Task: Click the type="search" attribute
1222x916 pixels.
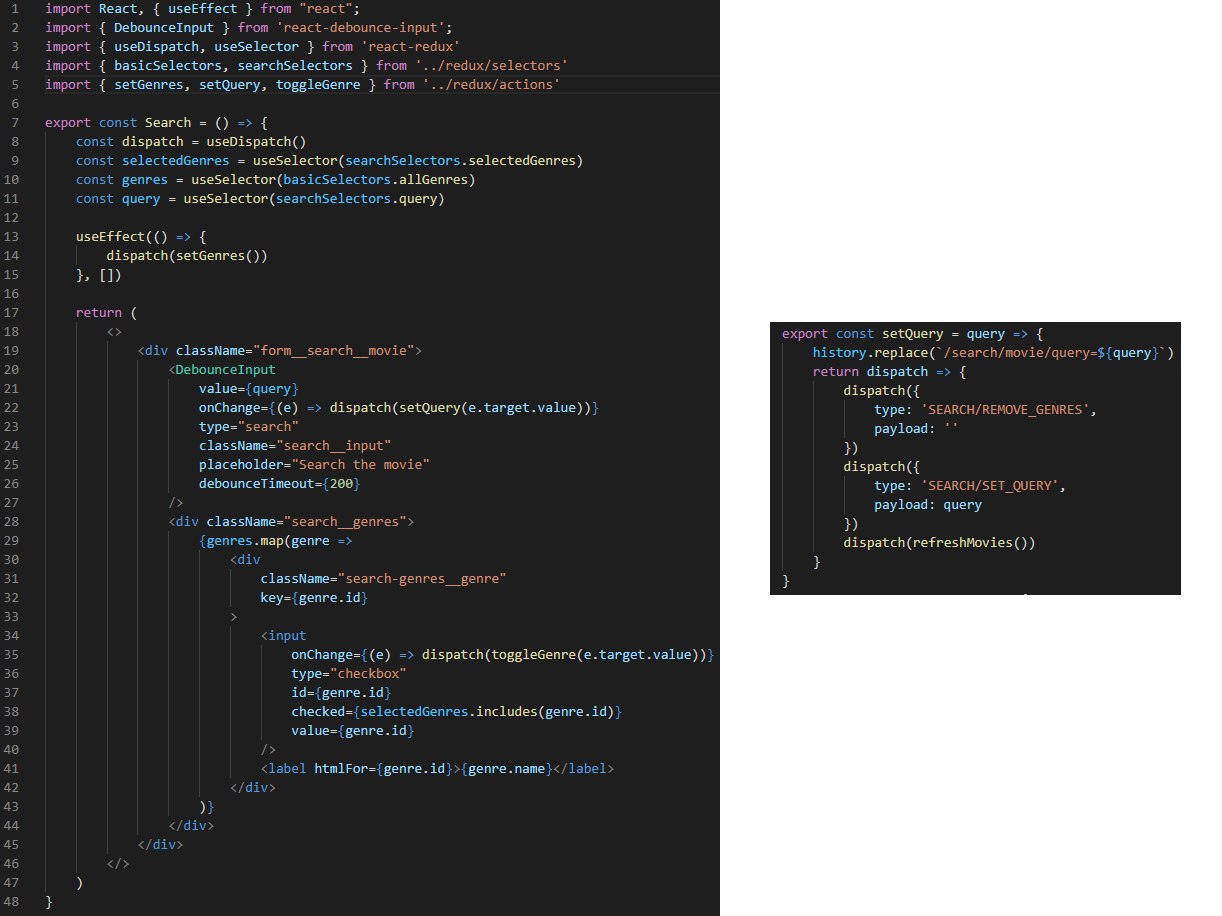Action: point(248,426)
